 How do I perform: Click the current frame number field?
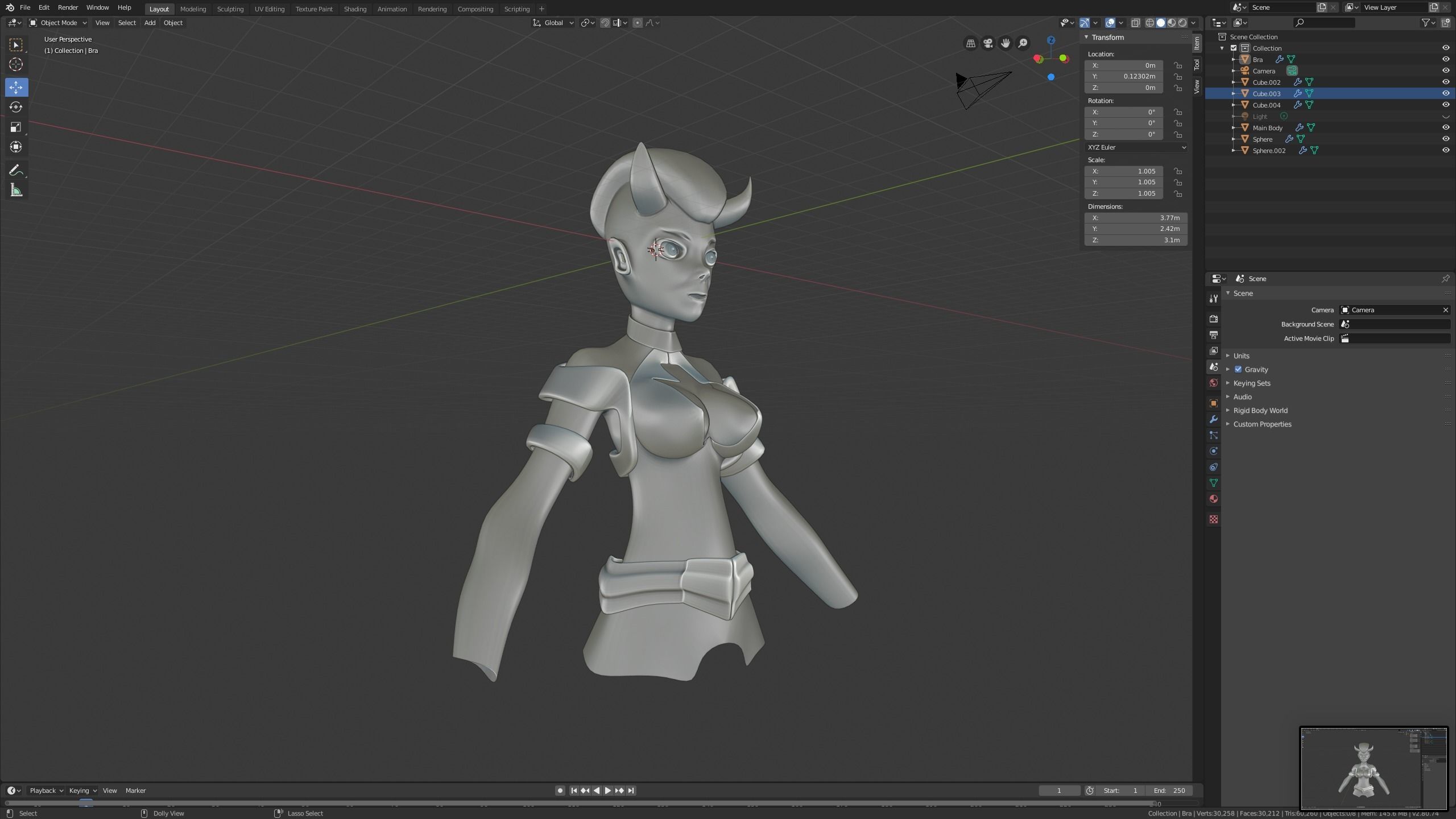pyautogui.click(x=1059, y=791)
